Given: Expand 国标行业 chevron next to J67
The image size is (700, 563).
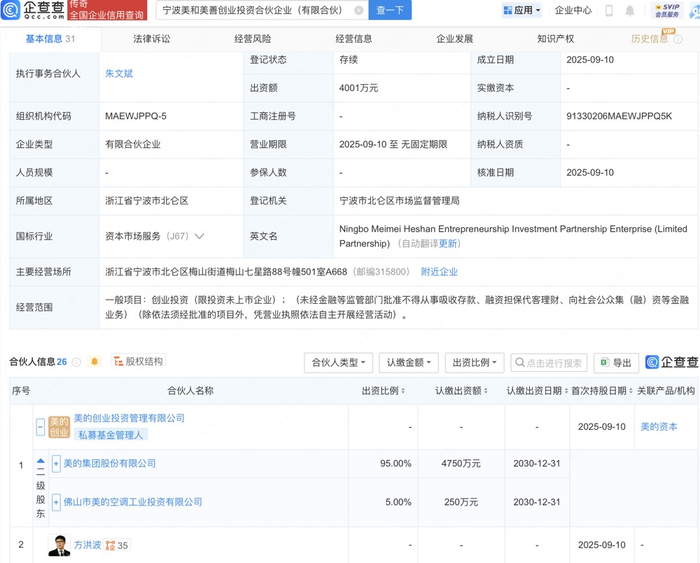Looking at the screenshot, I should [200, 237].
